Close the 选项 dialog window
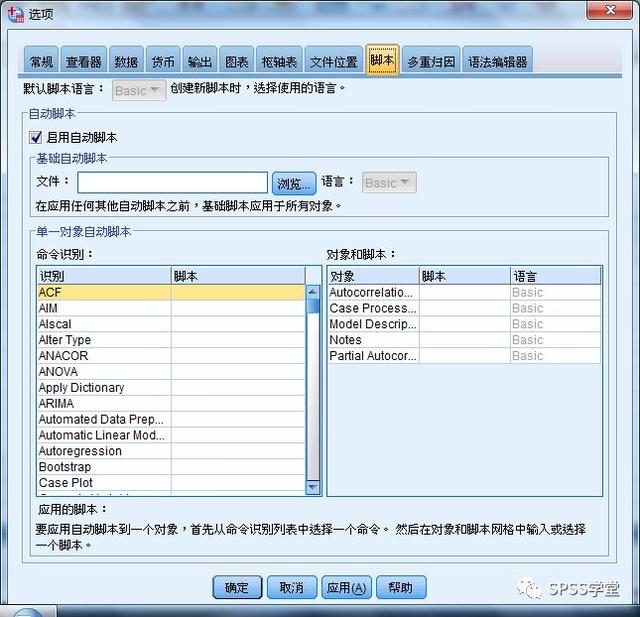 [609, 10]
